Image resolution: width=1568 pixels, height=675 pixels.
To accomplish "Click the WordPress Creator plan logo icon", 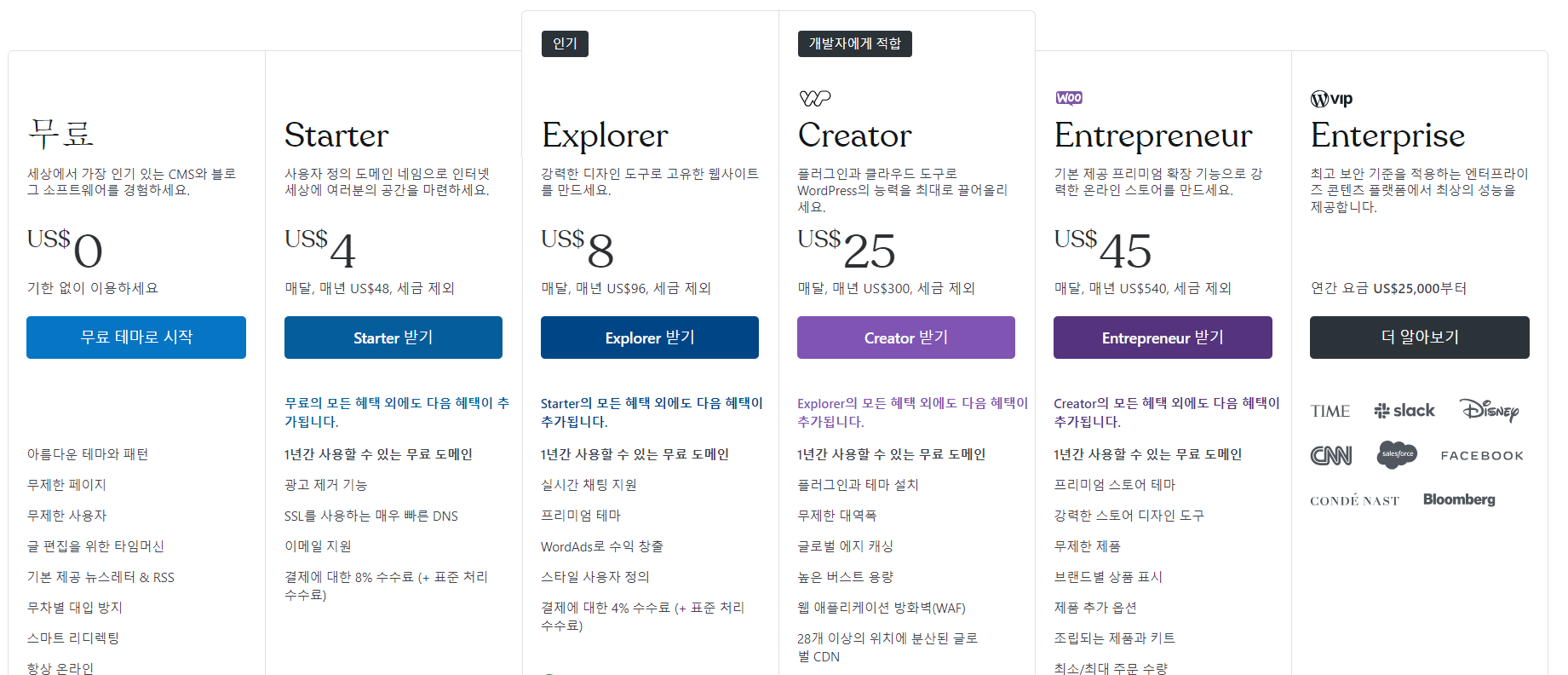I will pyautogui.click(x=815, y=98).
